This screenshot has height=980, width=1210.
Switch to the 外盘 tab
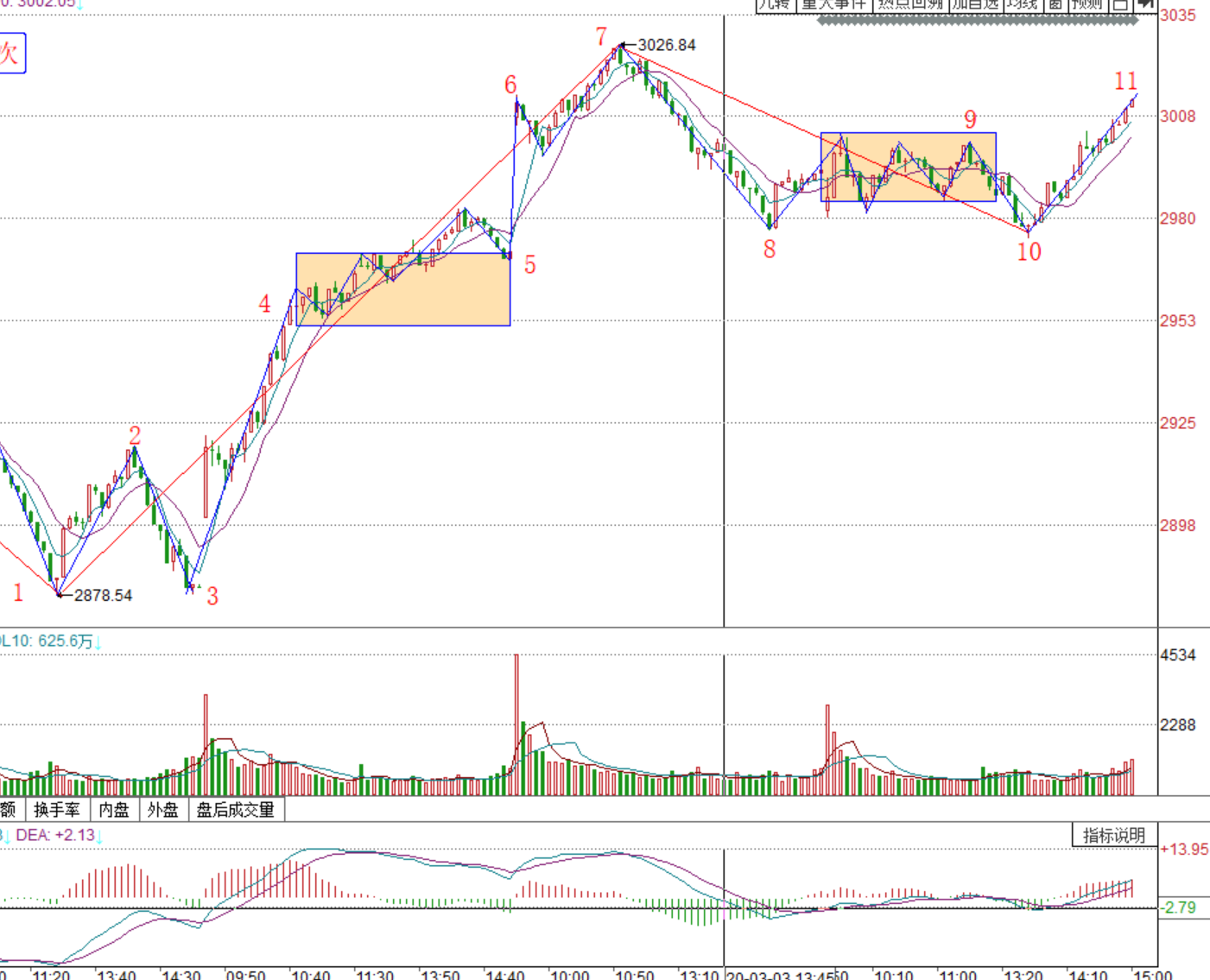coord(162,810)
